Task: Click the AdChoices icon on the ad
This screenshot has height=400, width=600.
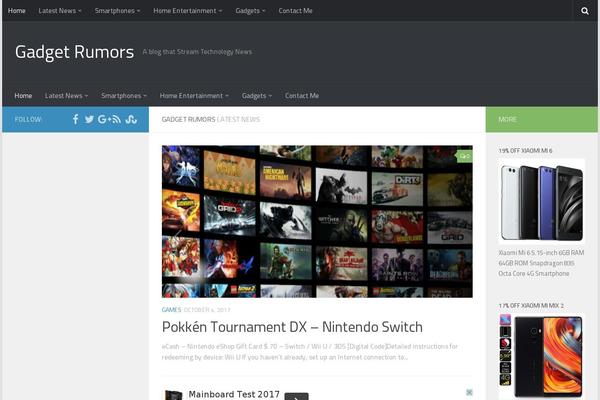Action: tap(469, 392)
